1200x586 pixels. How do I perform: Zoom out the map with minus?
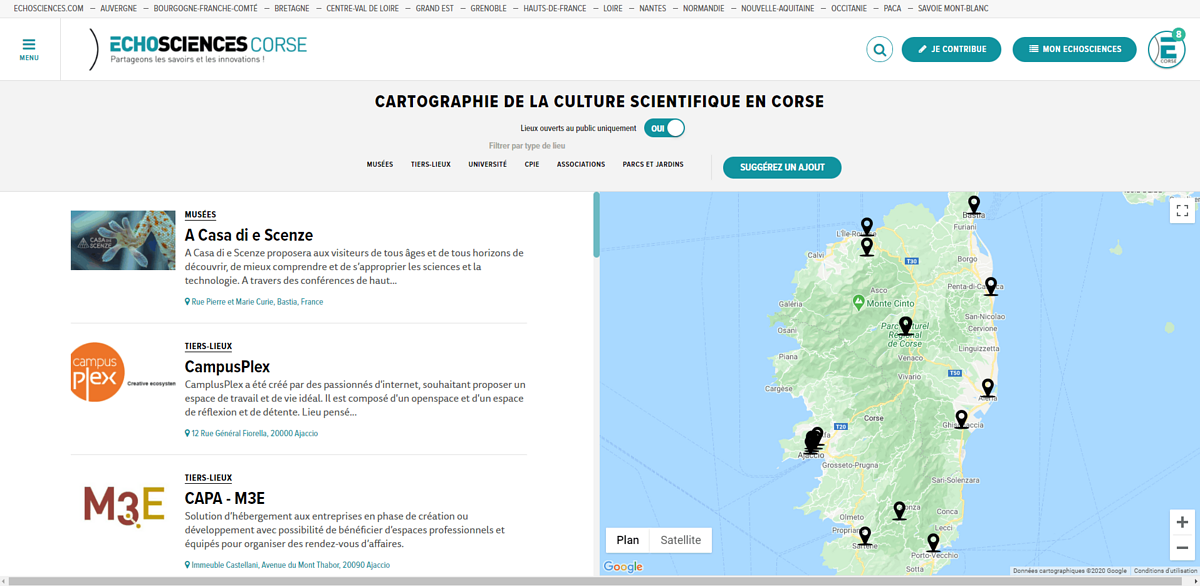point(1182,547)
